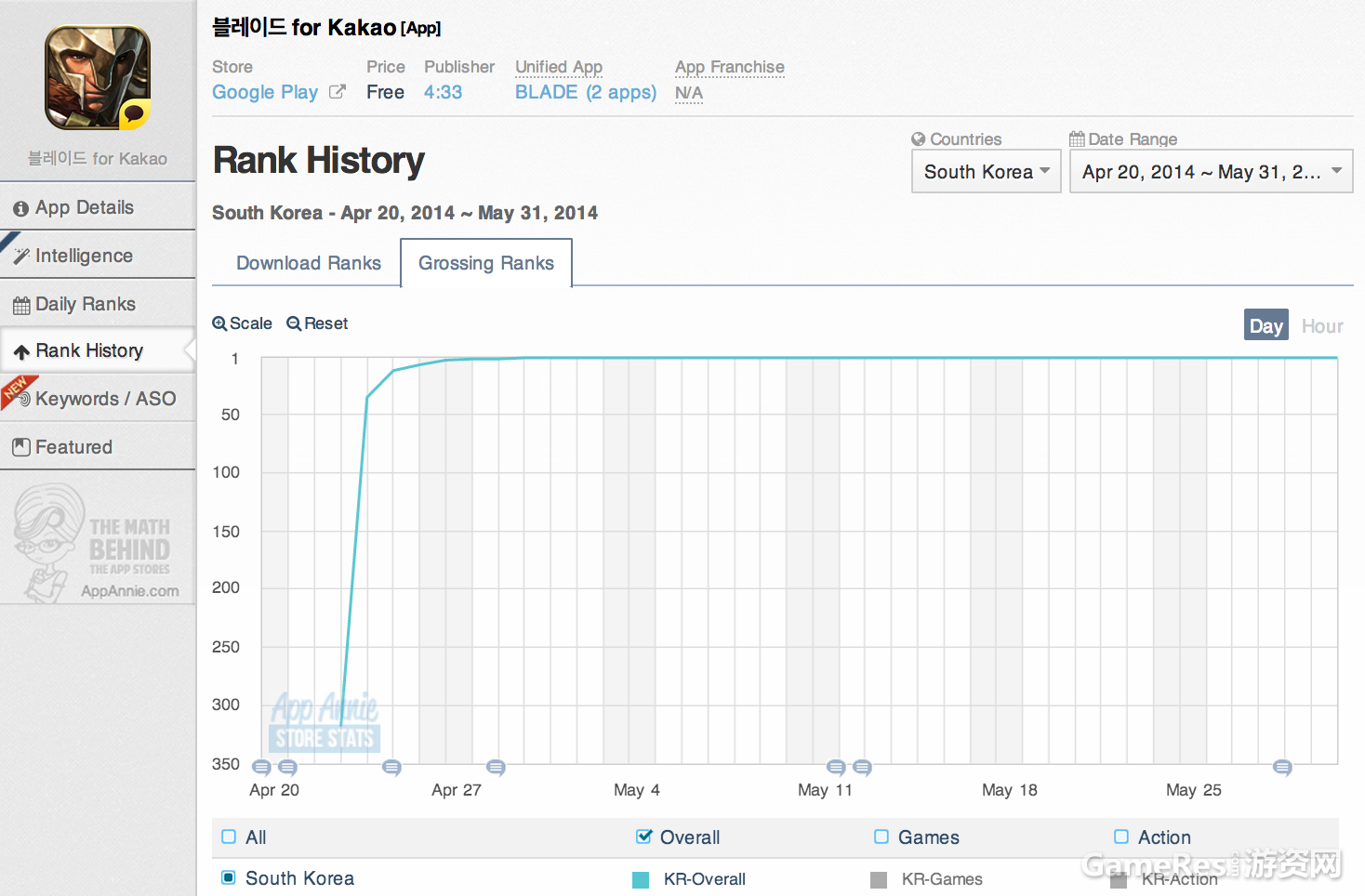Image resolution: width=1365 pixels, height=896 pixels.
Task: Click the App Details info icon
Action: coord(21,209)
